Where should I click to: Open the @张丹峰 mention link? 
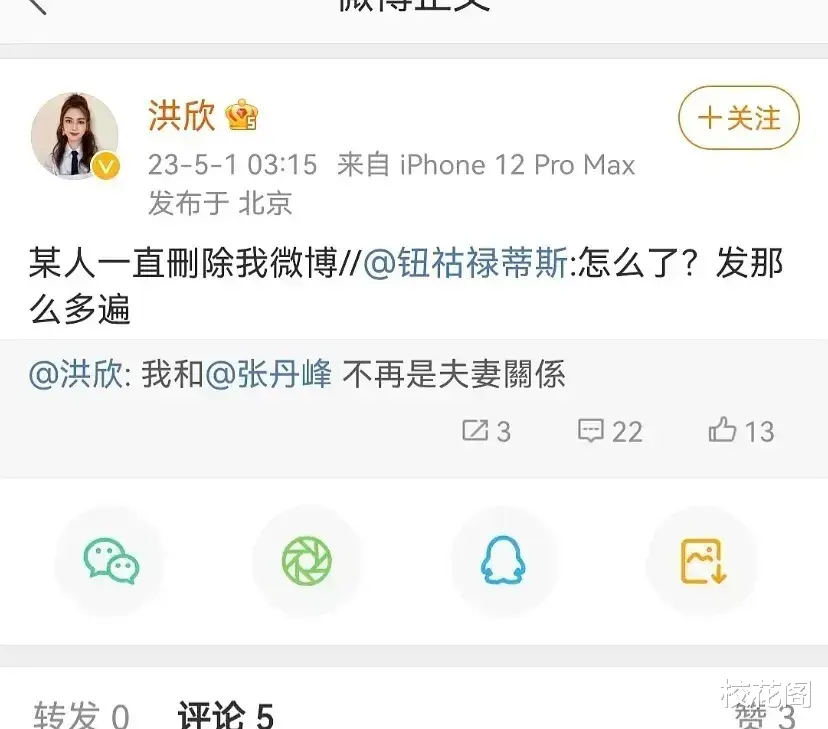(269, 374)
